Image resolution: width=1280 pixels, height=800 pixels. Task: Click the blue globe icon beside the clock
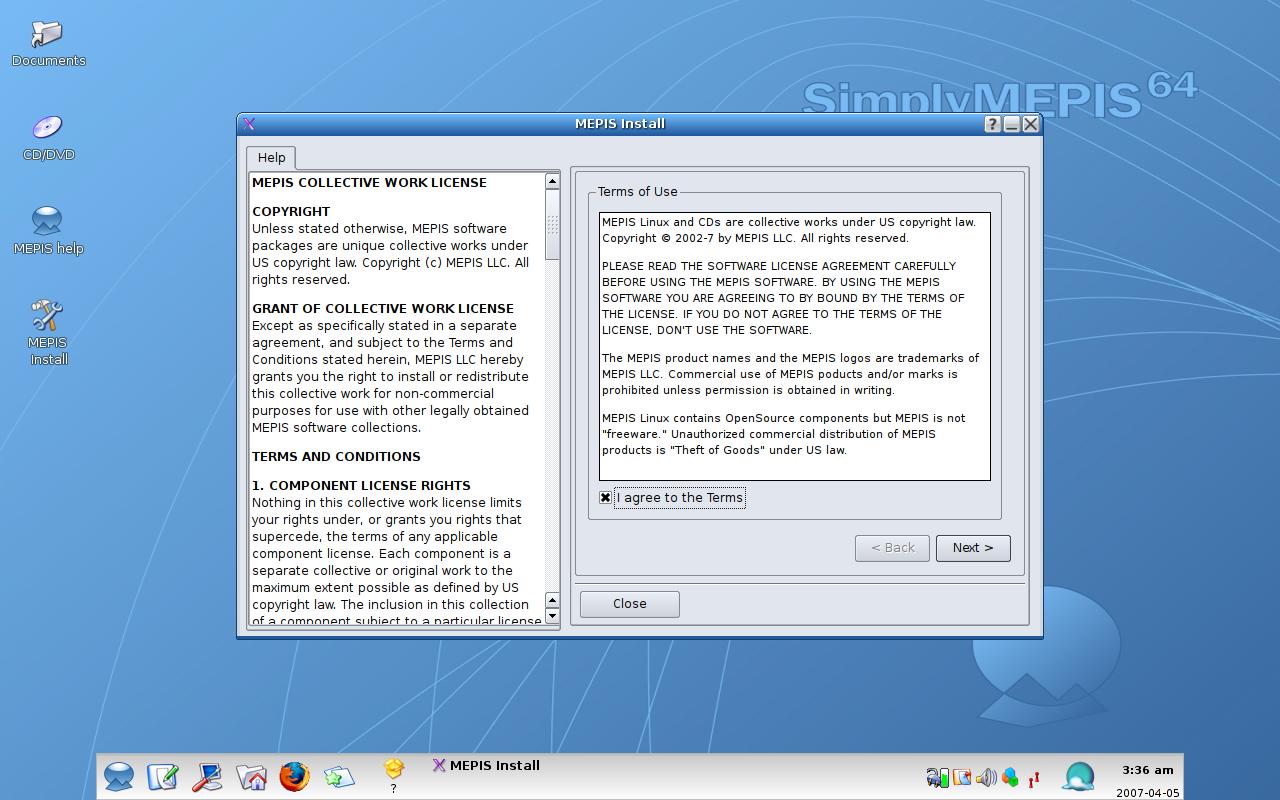point(1079,776)
